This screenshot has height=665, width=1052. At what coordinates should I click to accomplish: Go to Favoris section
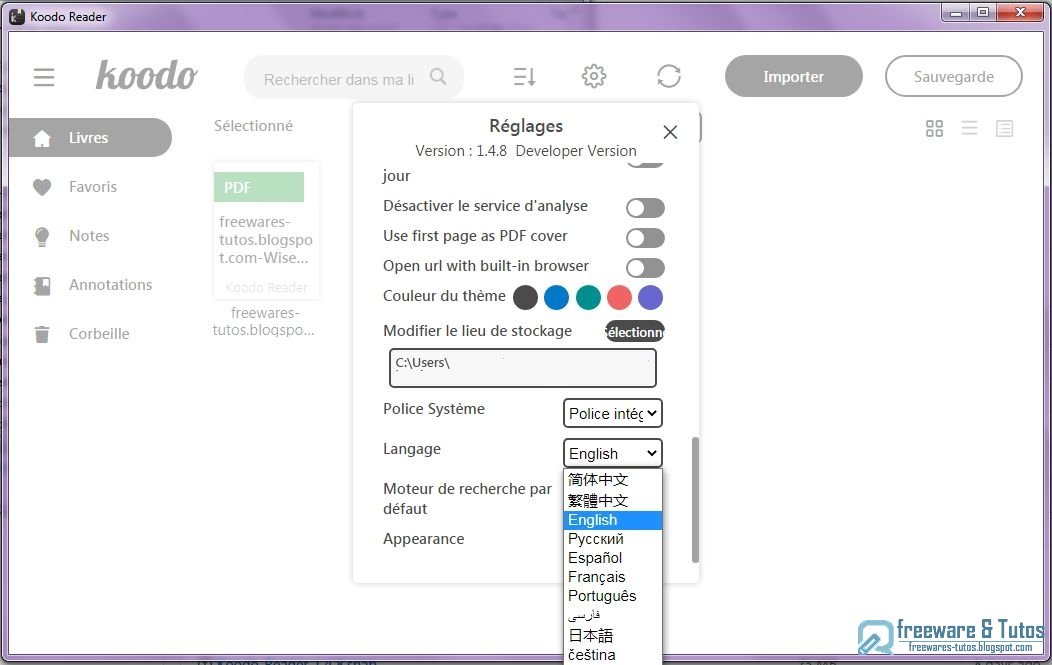[x=93, y=187]
